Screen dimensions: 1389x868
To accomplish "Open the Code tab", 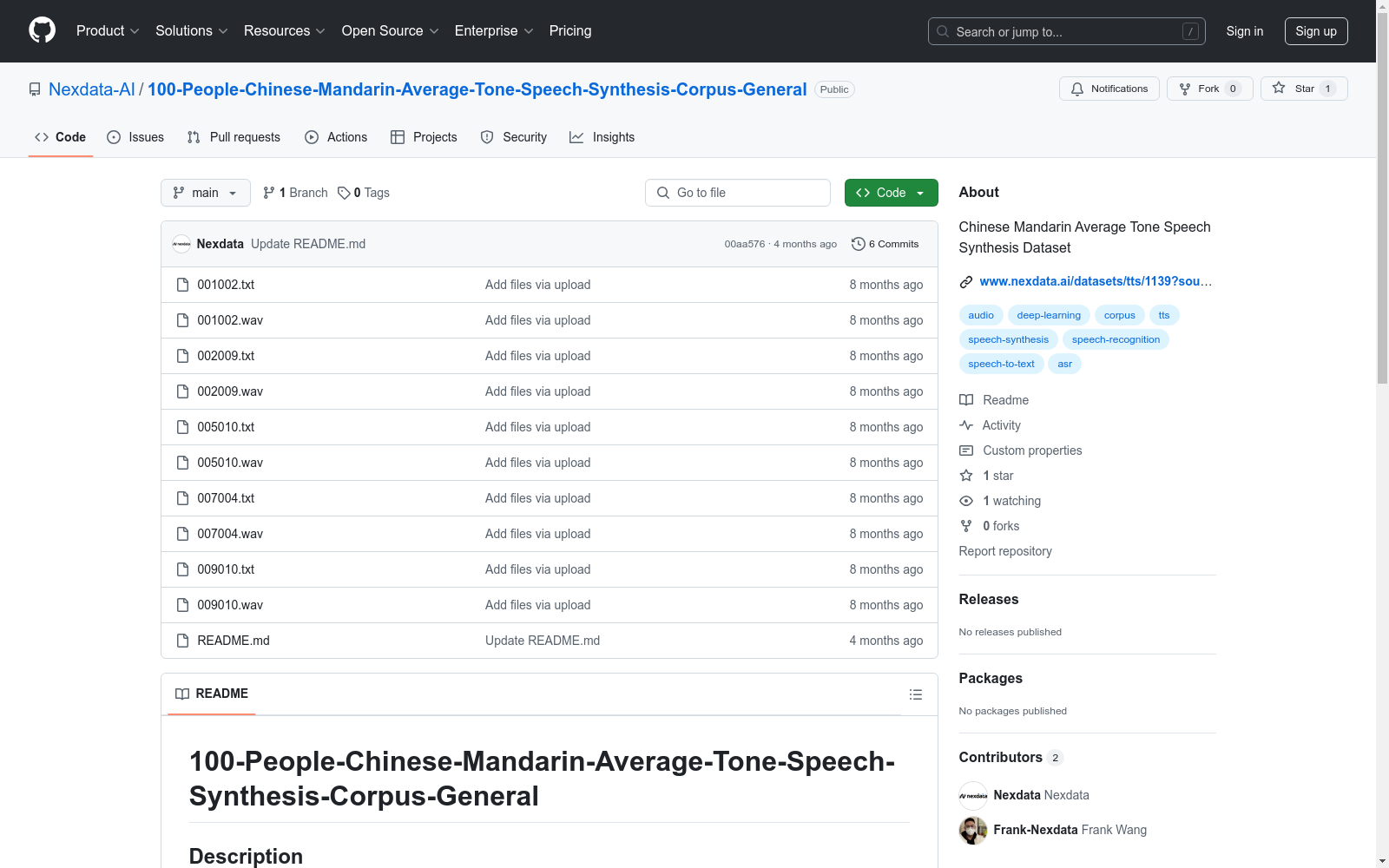I will (x=60, y=137).
